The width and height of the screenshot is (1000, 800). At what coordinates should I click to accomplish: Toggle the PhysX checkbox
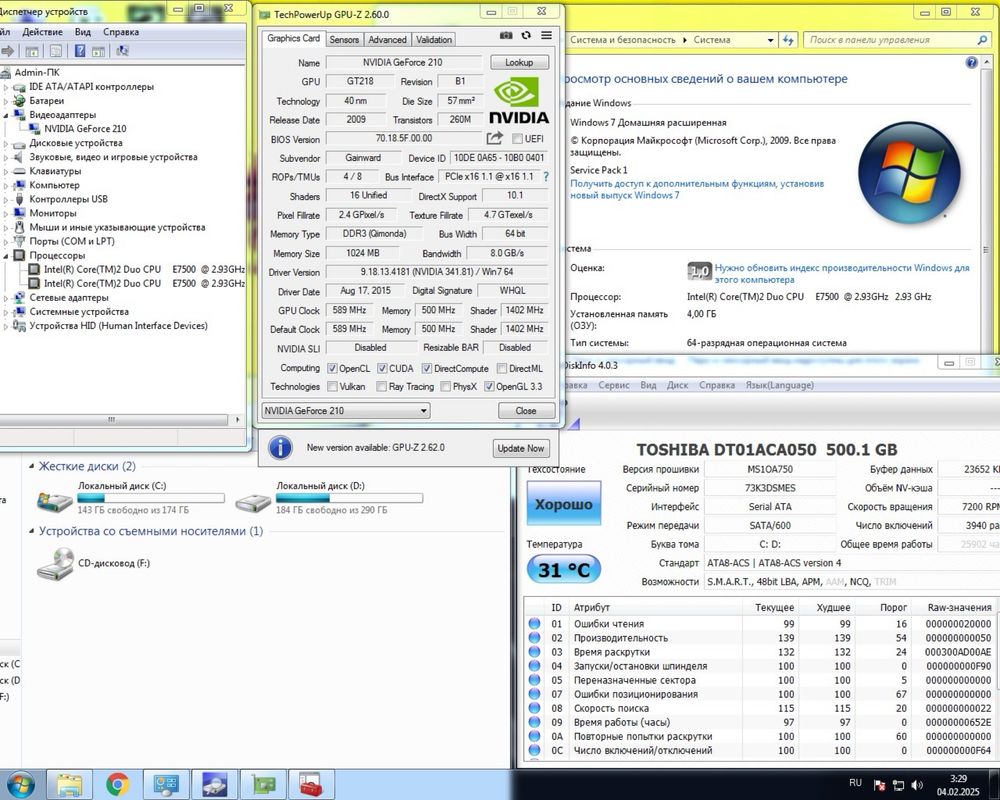click(446, 387)
